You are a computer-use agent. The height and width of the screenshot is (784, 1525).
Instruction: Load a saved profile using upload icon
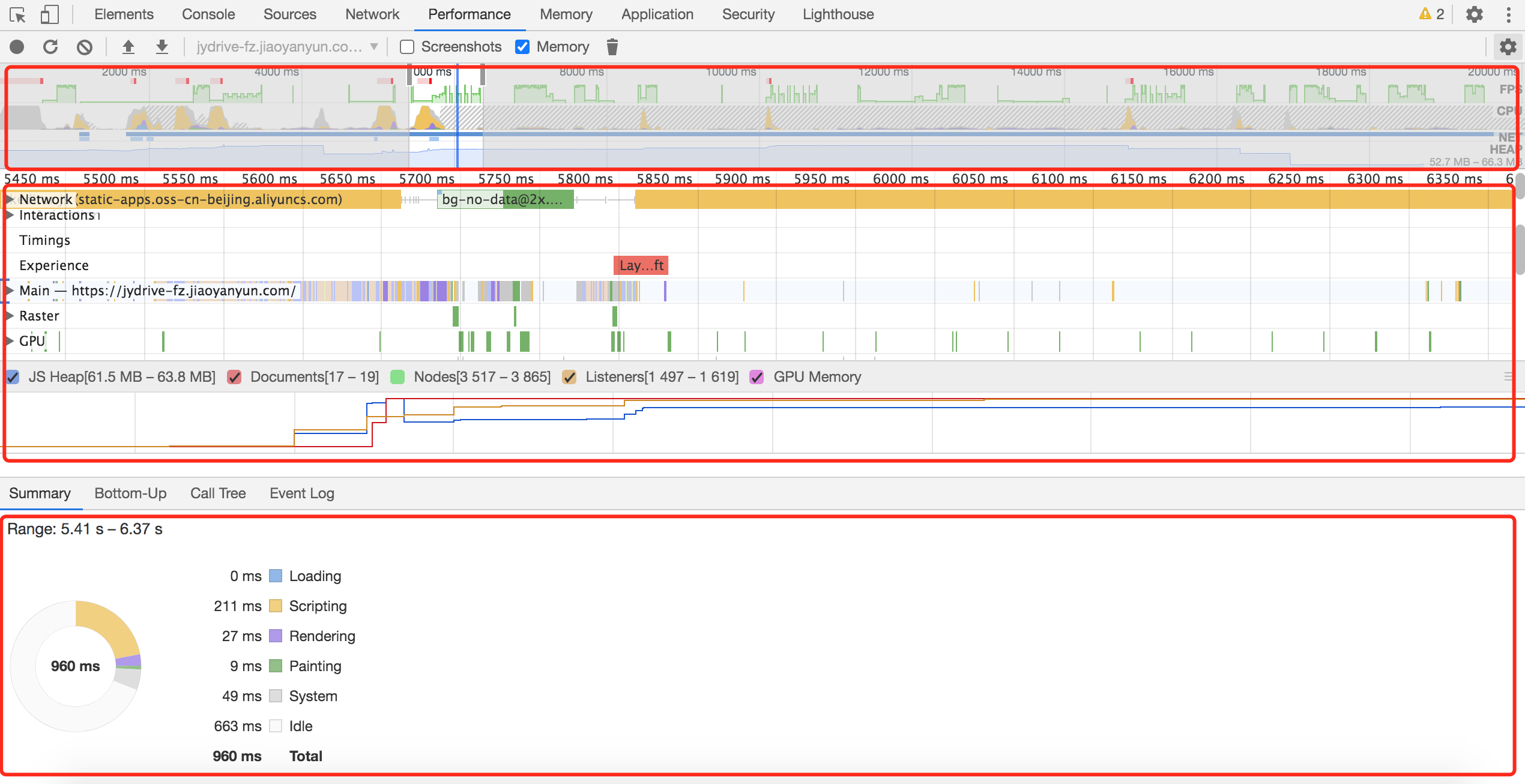pyautogui.click(x=128, y=46)
